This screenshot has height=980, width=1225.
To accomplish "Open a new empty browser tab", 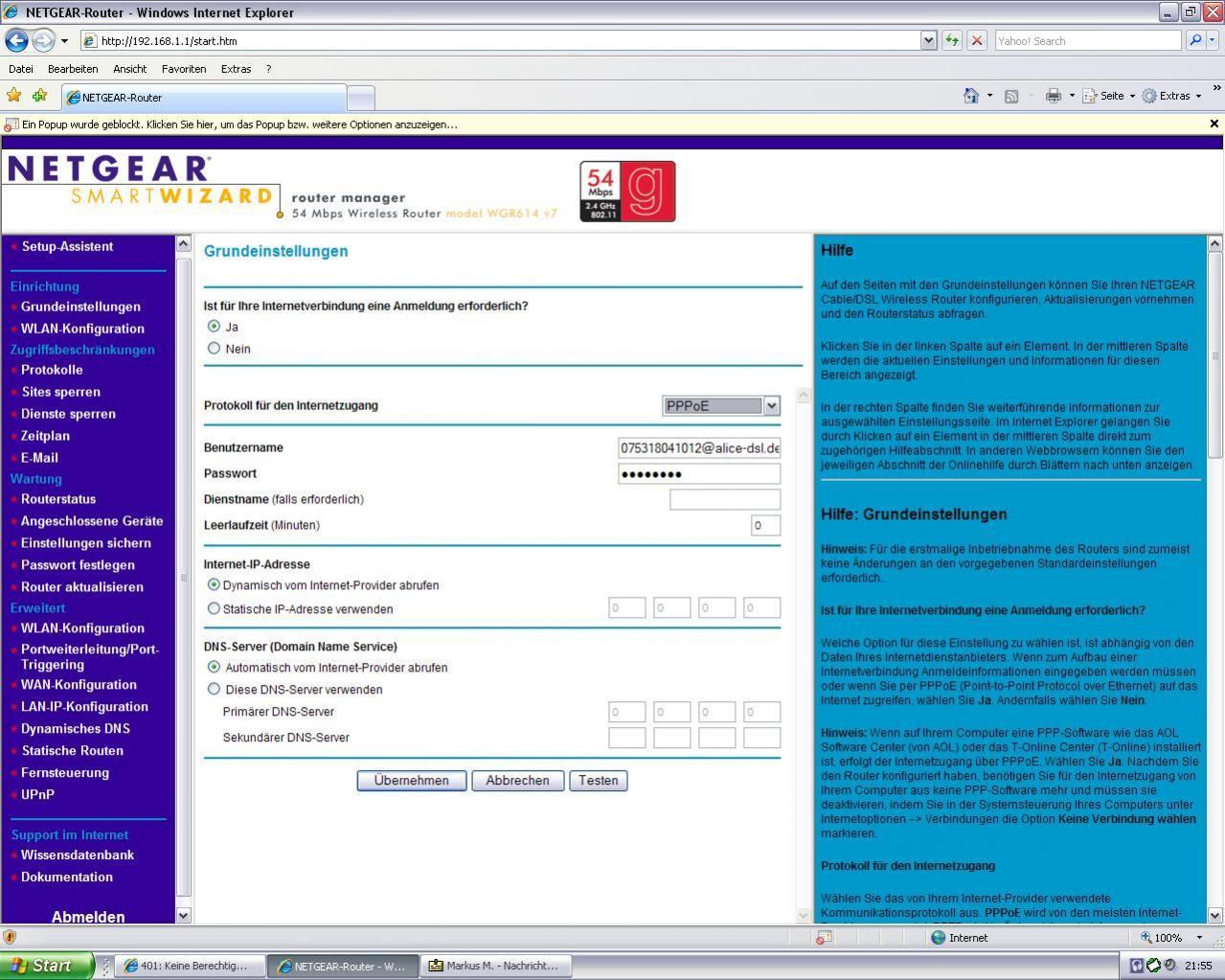I will [x=360, y=98].
